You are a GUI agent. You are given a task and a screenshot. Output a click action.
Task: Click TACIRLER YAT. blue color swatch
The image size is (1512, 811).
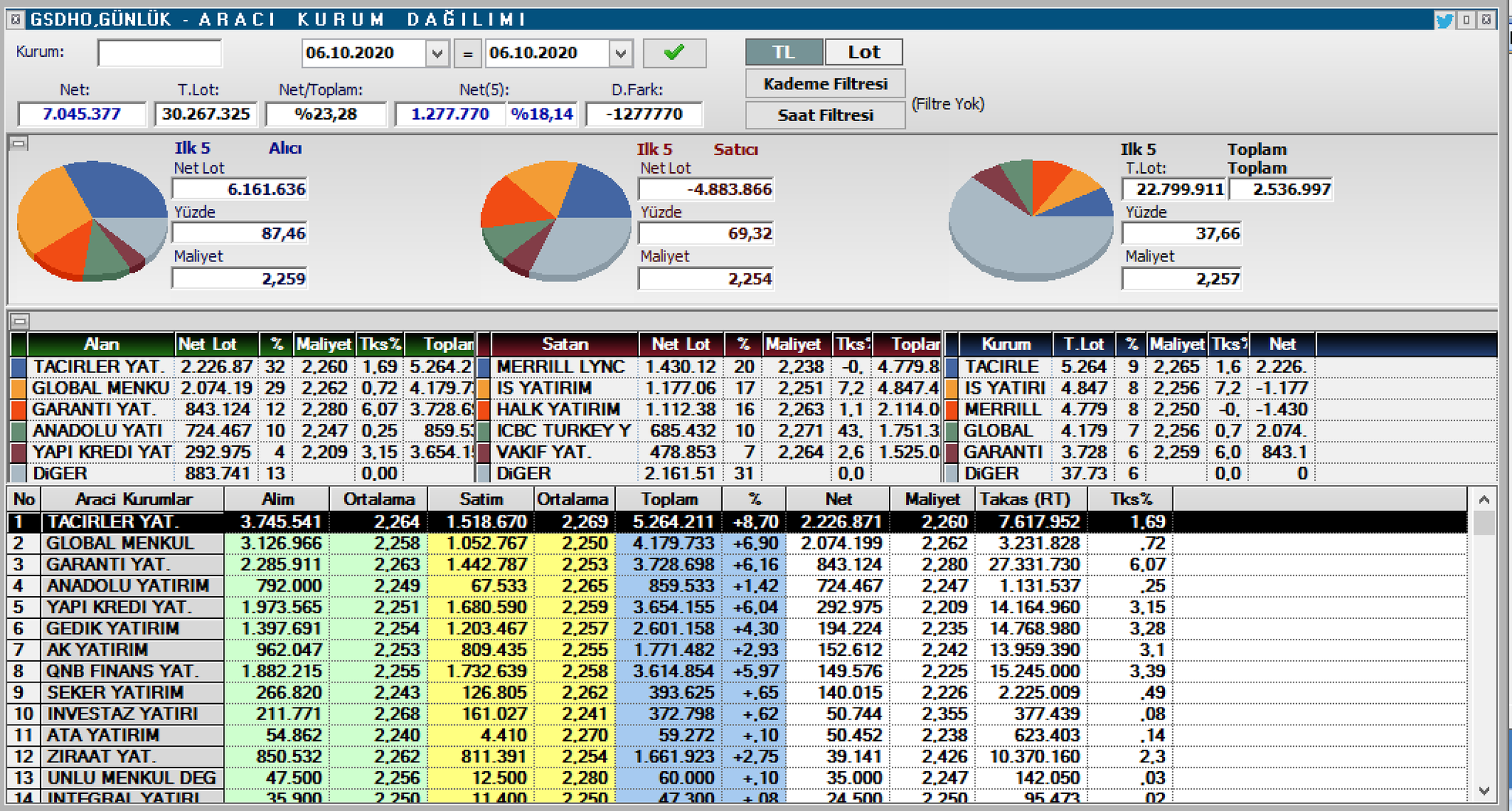click(18, 367)
